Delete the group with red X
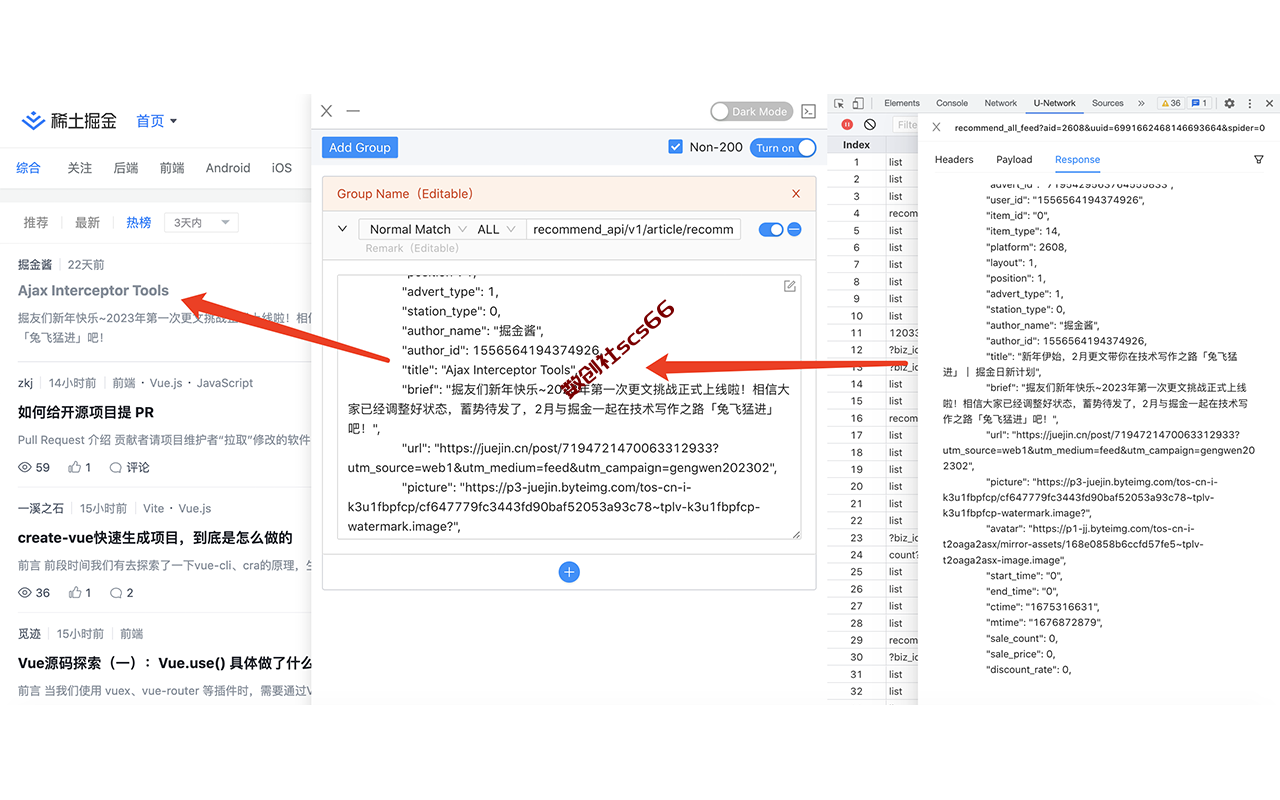This screenshot has height=800, width=1280. click(x=796, y=194)
